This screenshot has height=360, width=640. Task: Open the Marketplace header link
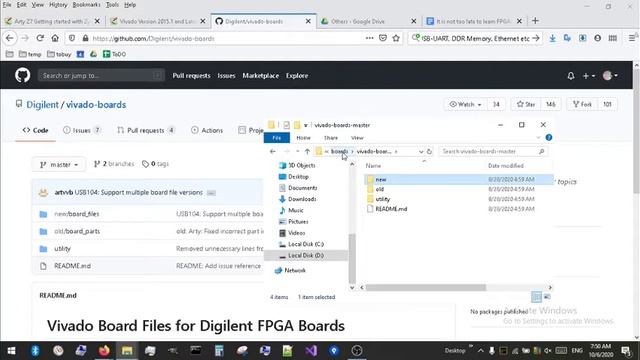click(260, 76)
